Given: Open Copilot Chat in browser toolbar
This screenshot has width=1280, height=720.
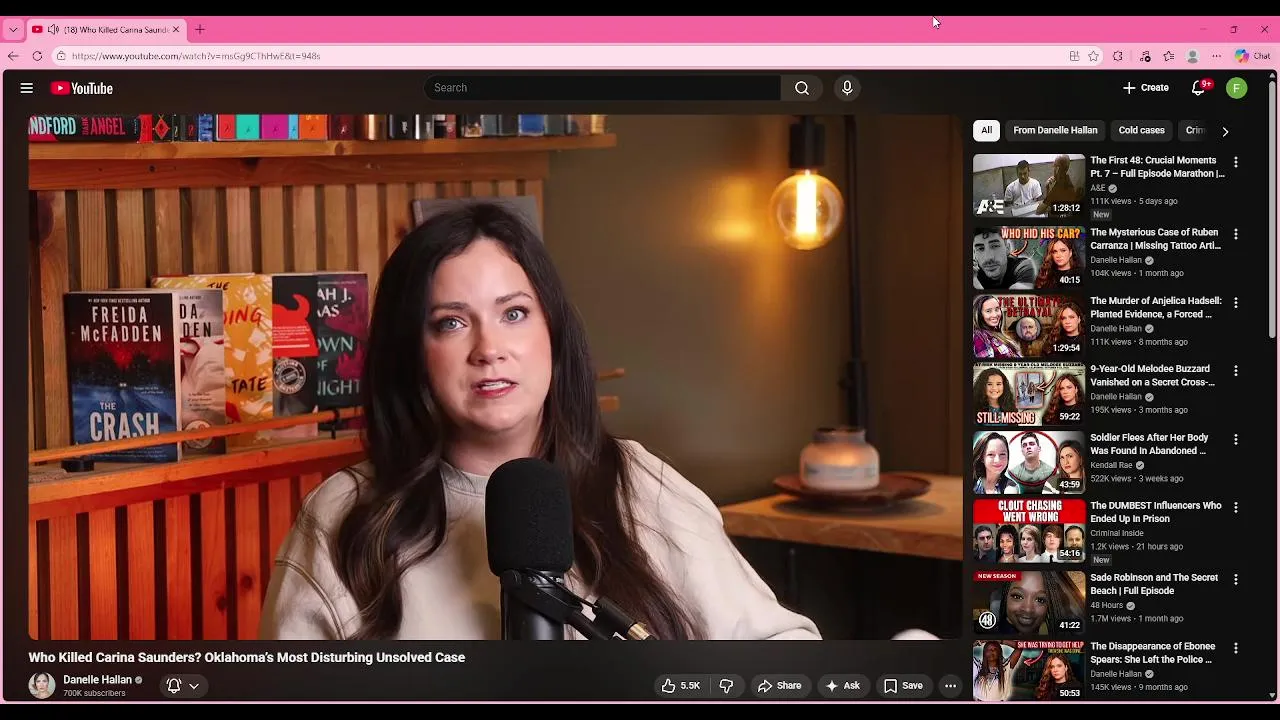Looking at the screenshot, I should pyautogui.click(x=1250, y=56).
